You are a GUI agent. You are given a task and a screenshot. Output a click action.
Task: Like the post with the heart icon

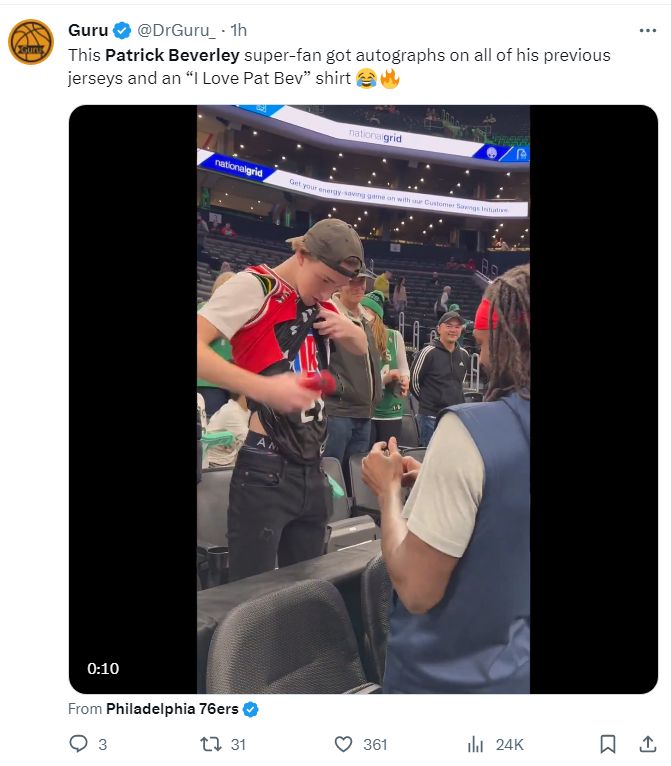[x=343, y=744]
